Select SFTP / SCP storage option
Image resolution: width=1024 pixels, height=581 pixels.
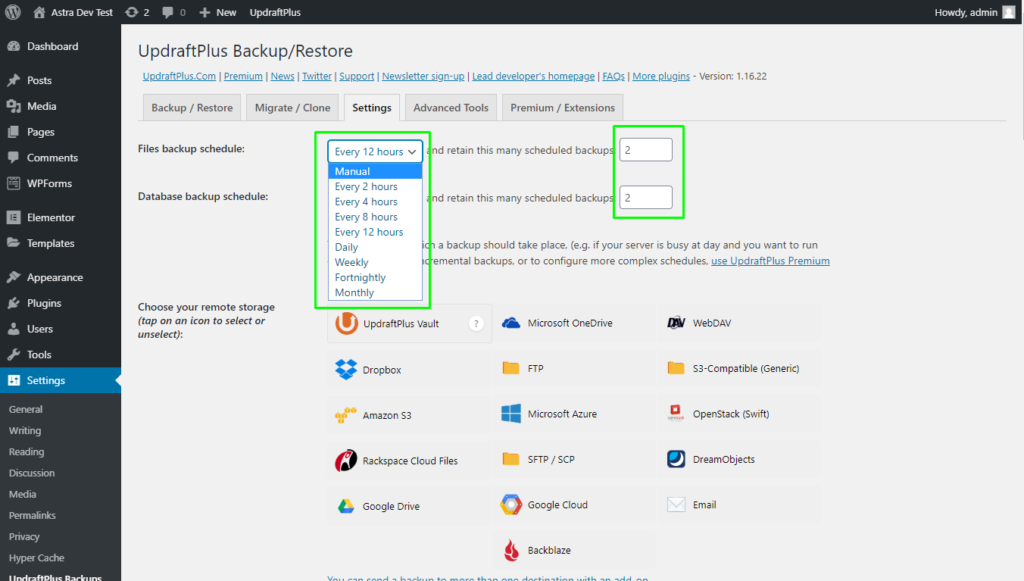[573, 459]
